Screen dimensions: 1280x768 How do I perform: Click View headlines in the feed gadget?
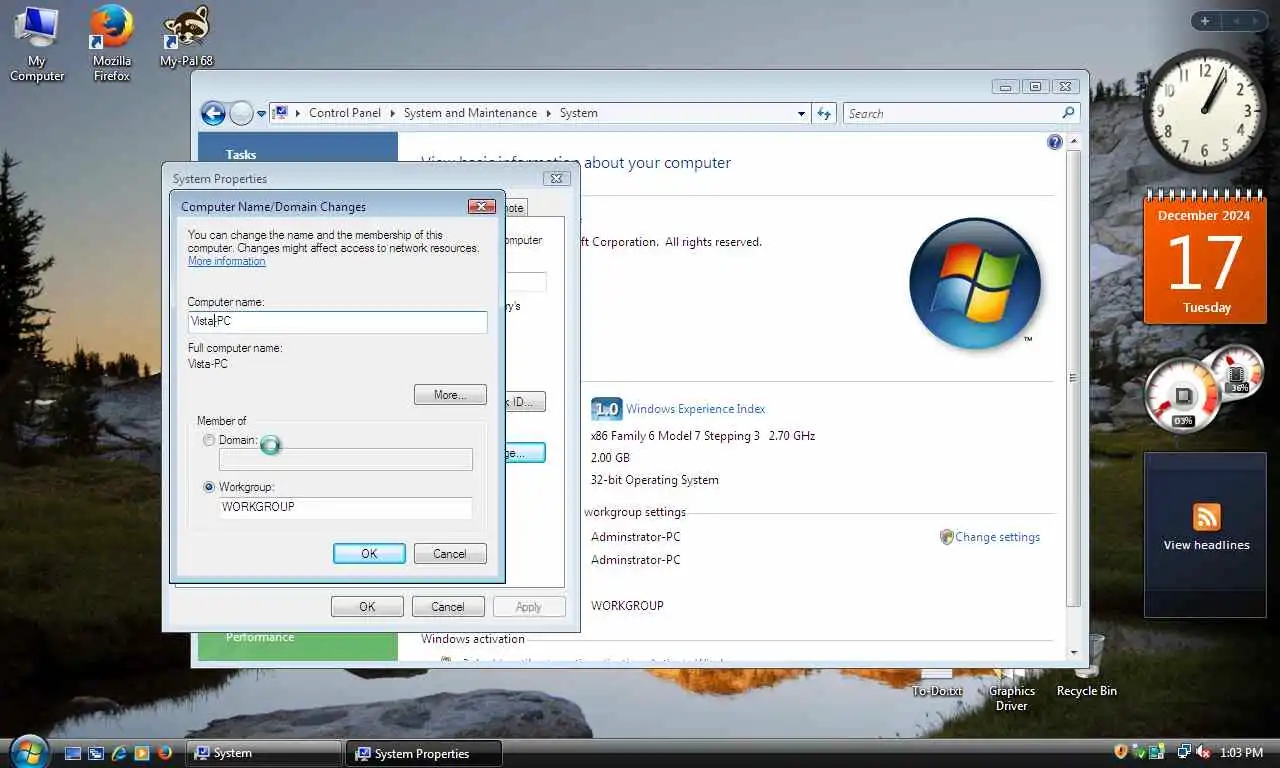(1206, 545)
